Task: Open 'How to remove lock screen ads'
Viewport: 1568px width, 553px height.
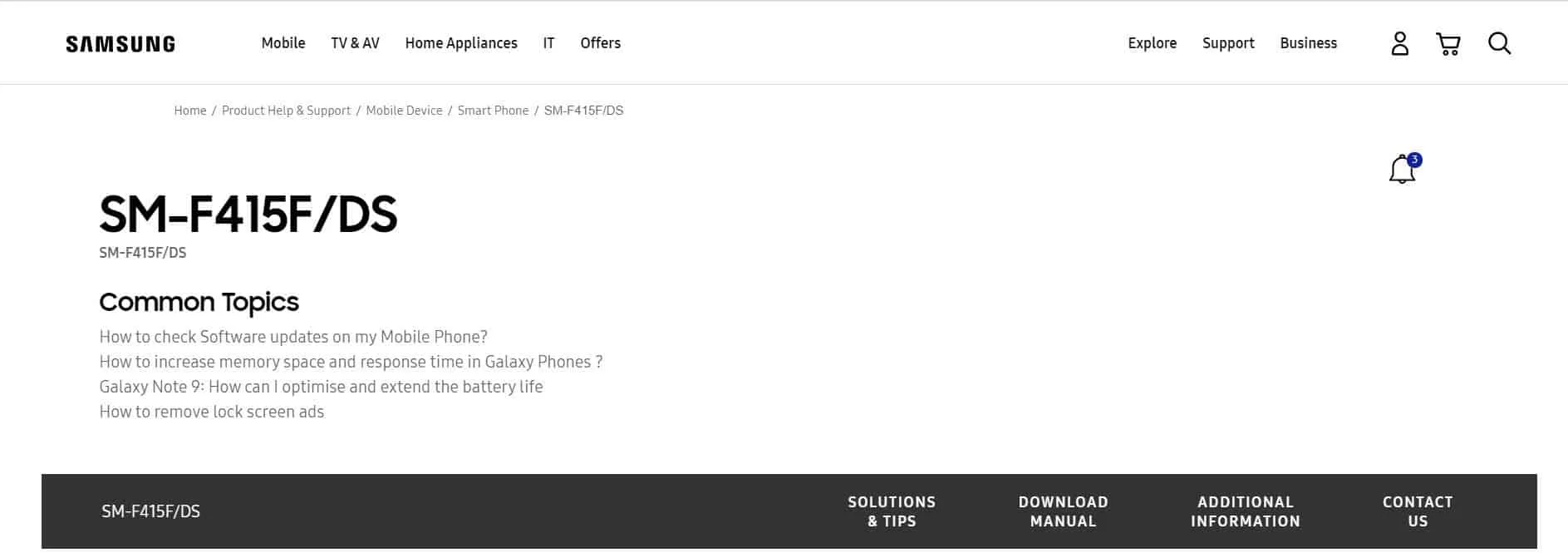Action: [x=211, y=412]
